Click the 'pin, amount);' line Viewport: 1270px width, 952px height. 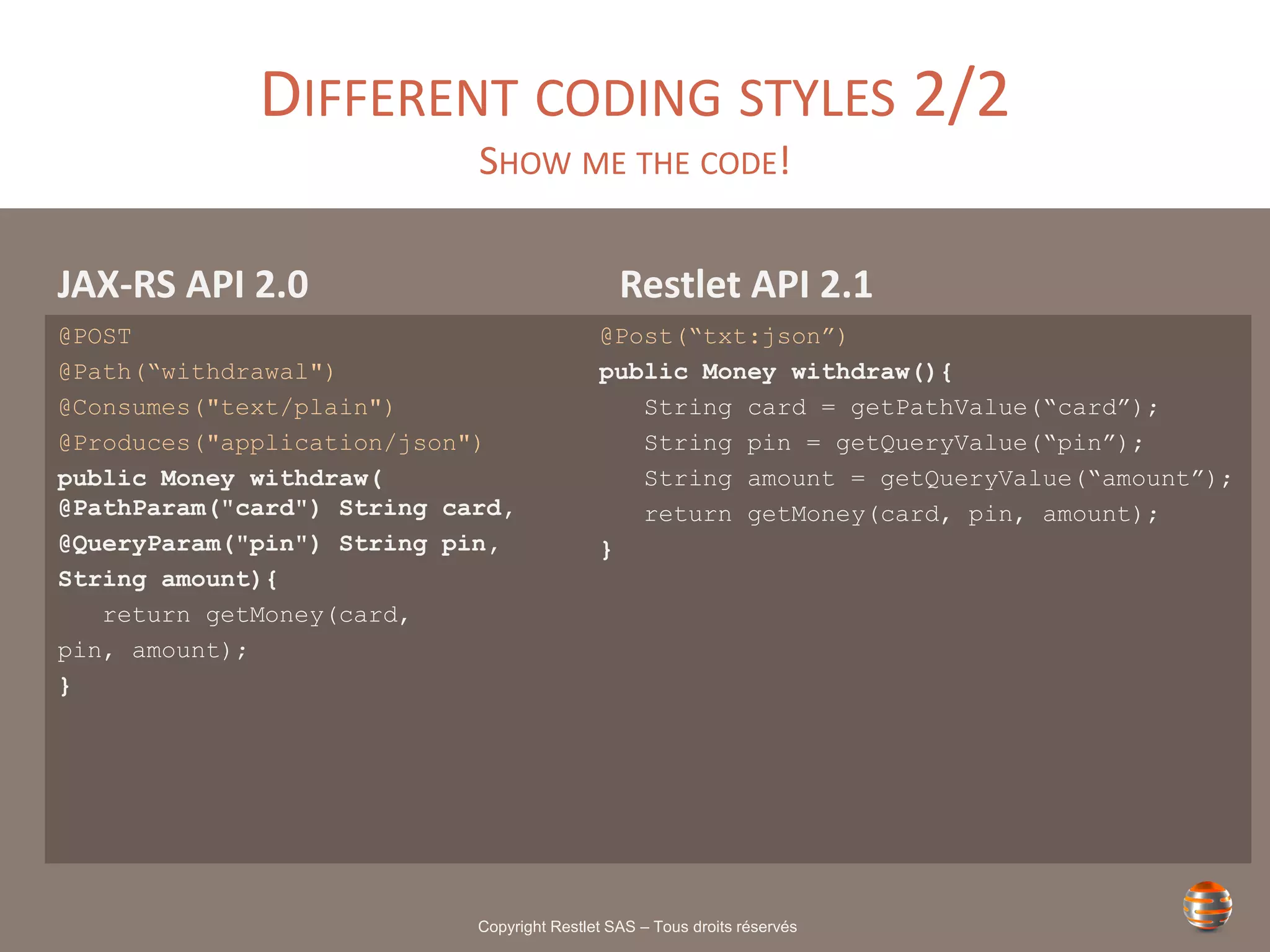[152, 650]
